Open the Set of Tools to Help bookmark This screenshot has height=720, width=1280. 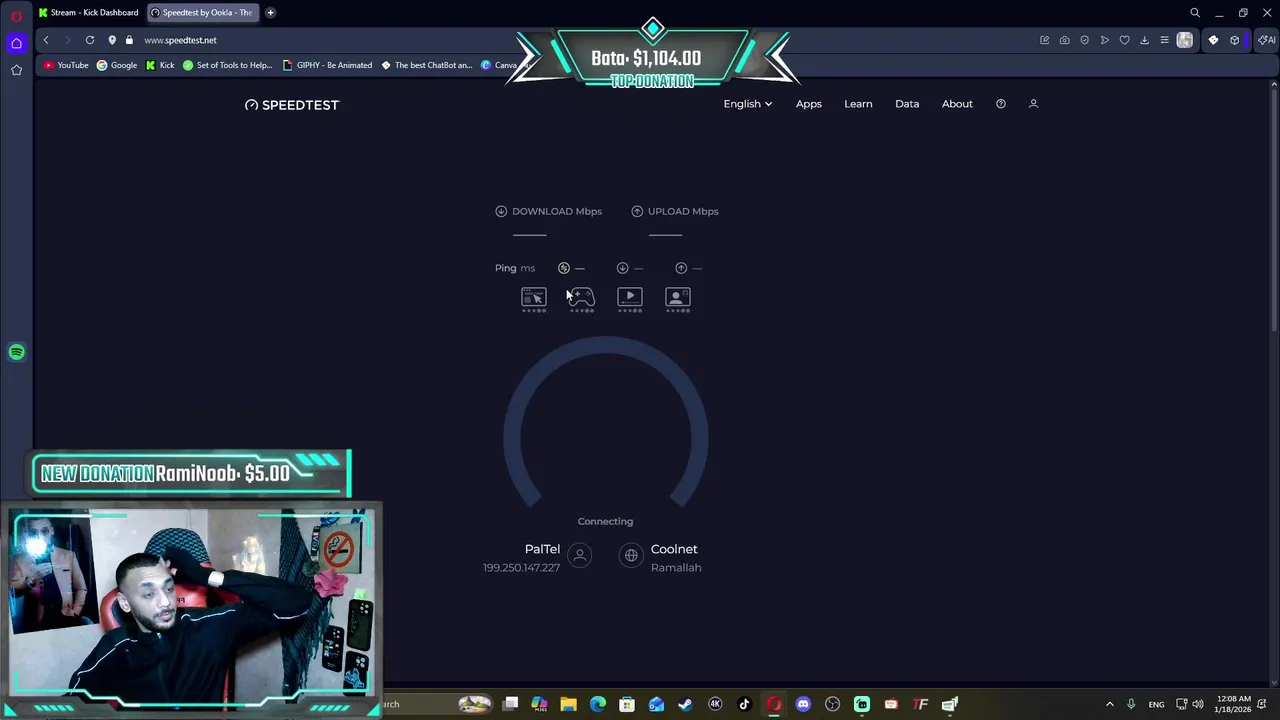coord(227,65)
